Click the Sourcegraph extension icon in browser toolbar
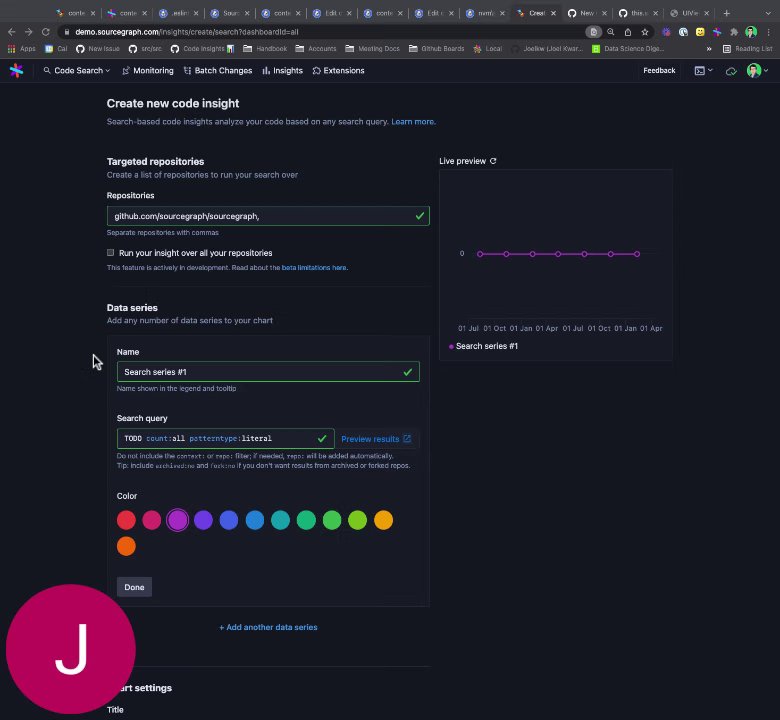Screen dimensions: 780x720 [x=717, y=32]
